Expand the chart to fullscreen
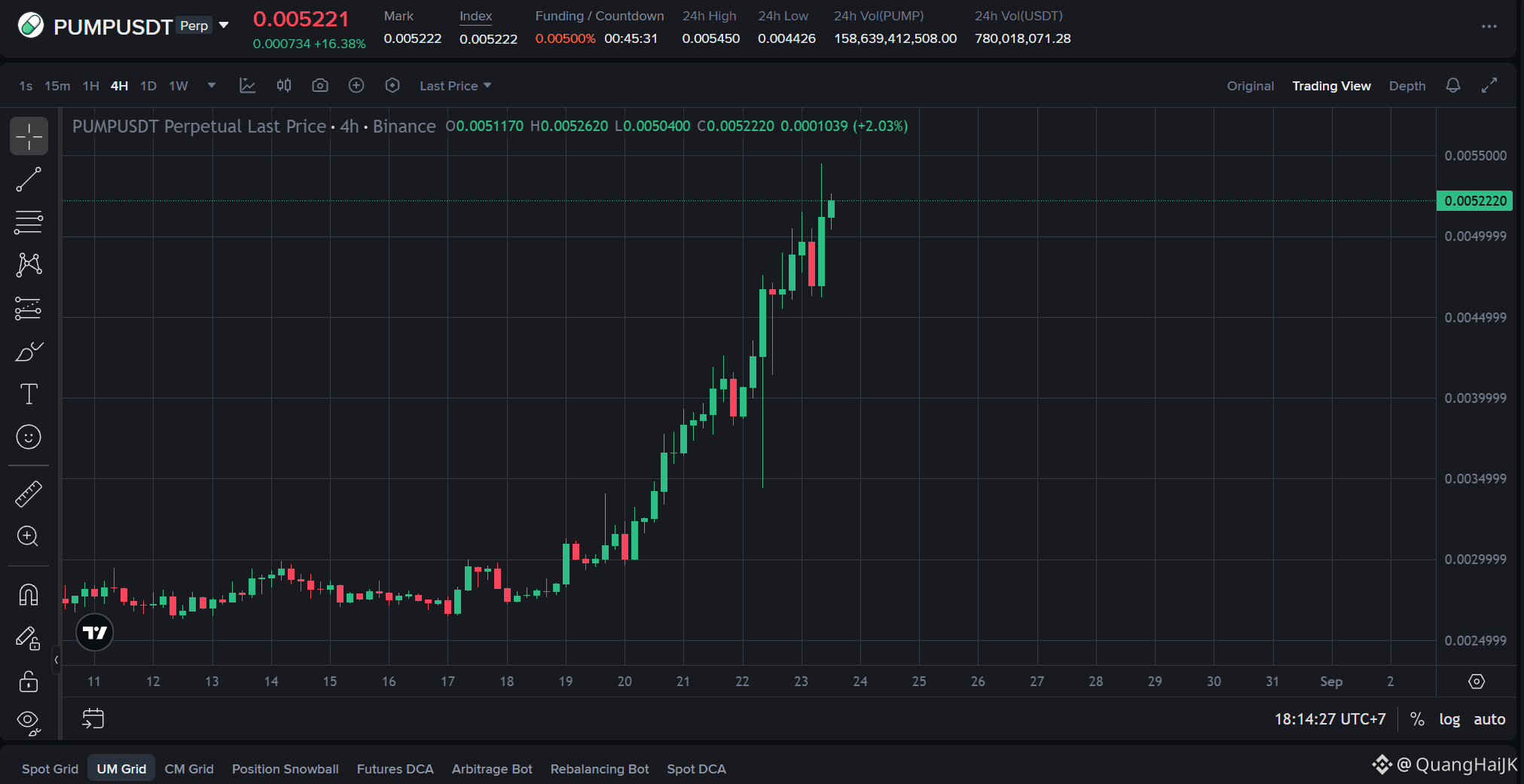 [x=1489, y=86]
